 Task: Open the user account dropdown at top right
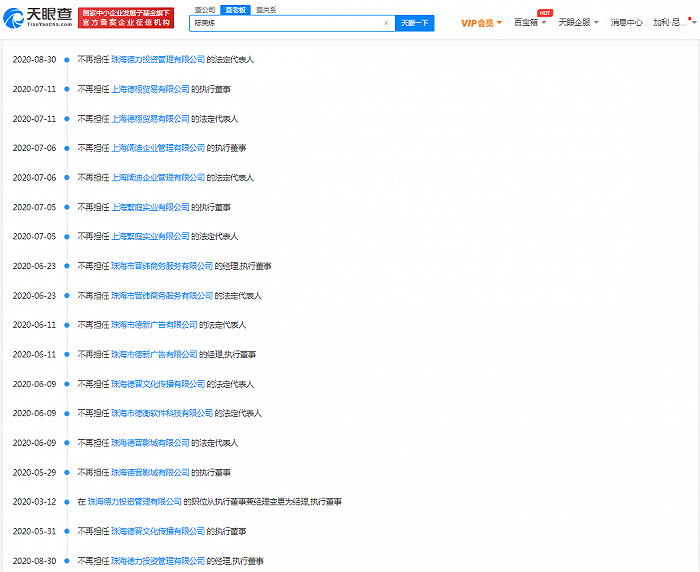point(674,22)
